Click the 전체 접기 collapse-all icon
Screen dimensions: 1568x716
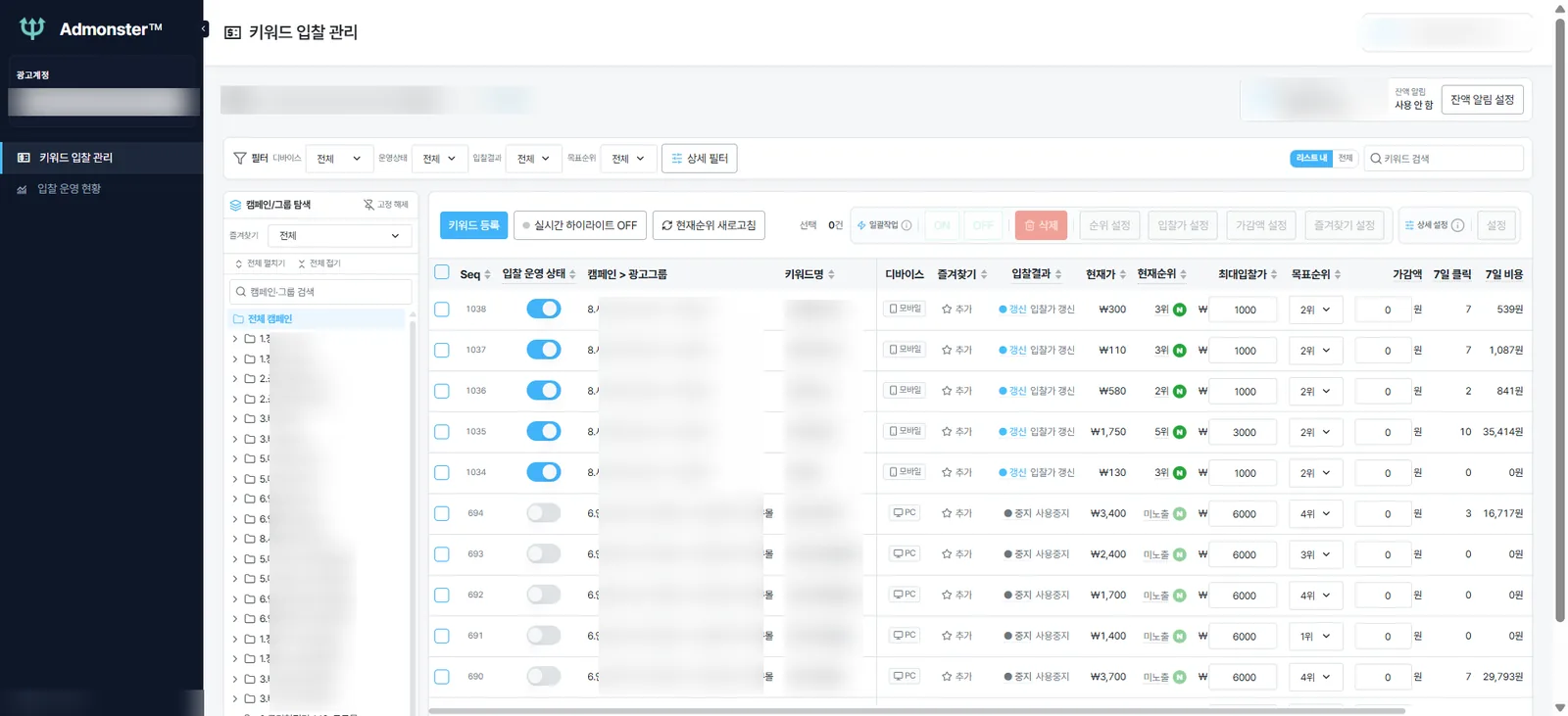[302, 263]
